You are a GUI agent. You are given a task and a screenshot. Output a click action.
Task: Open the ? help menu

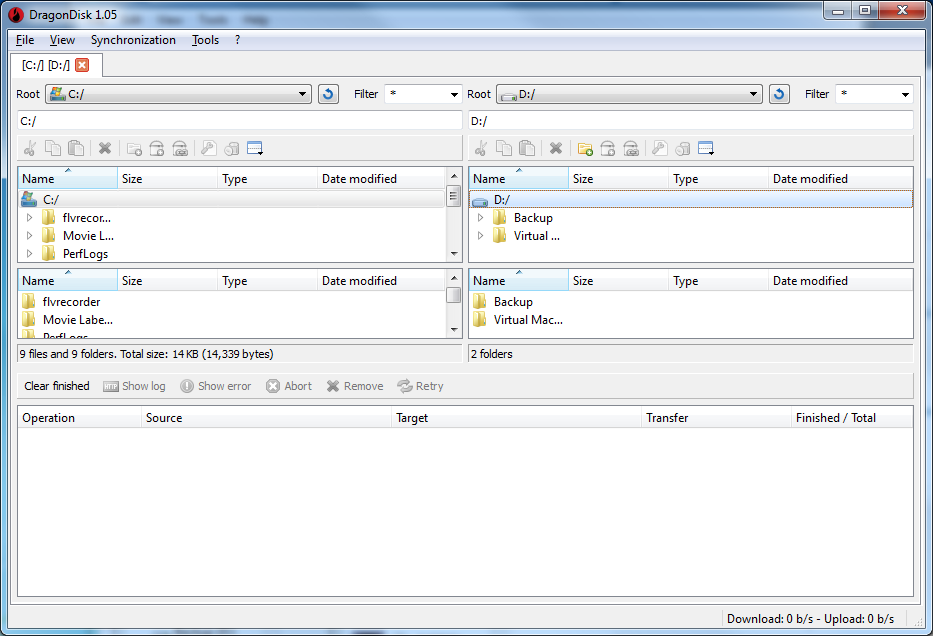point(237,40)
